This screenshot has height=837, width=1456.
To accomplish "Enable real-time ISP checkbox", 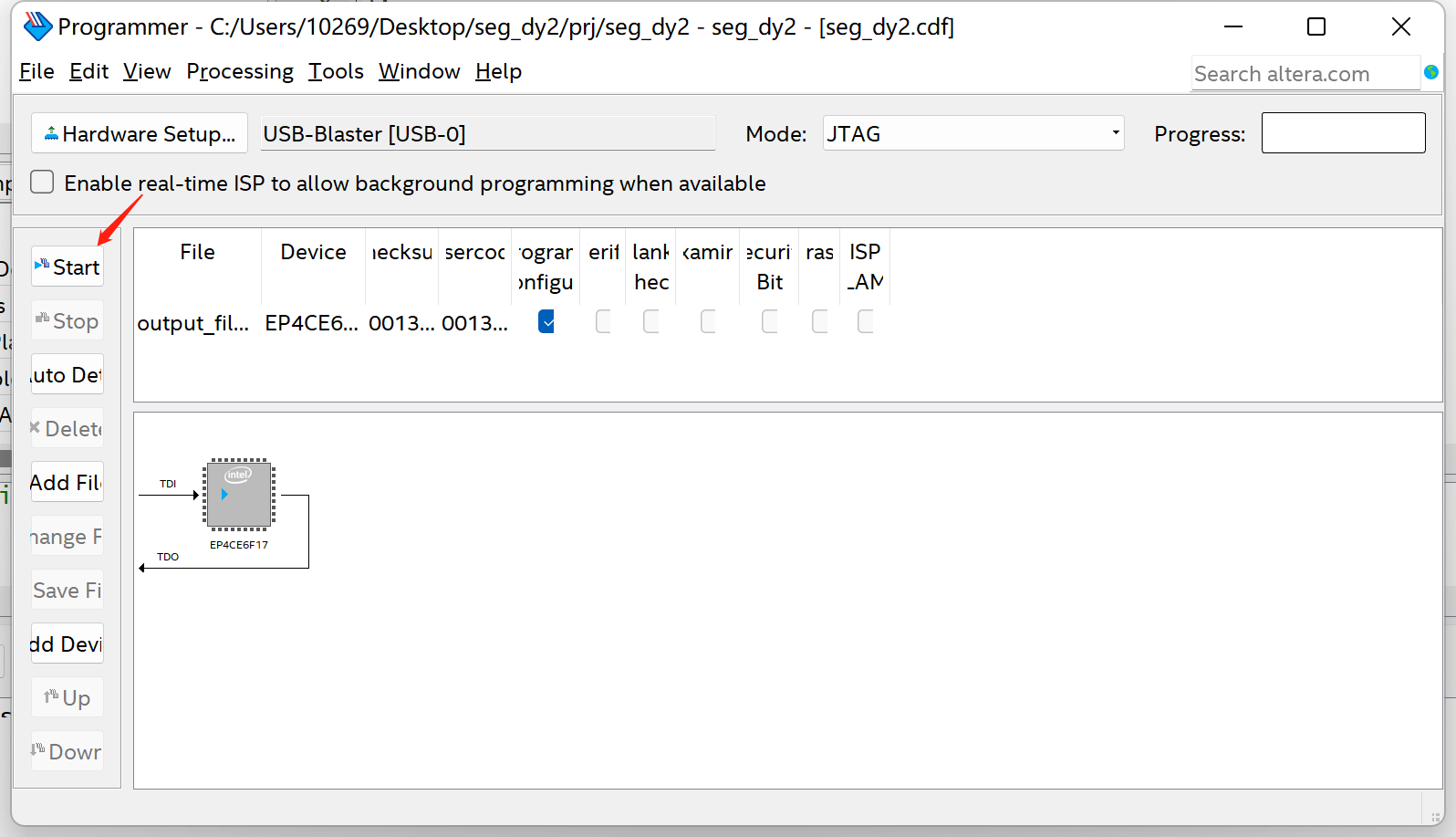I will (x=42, y=182).
